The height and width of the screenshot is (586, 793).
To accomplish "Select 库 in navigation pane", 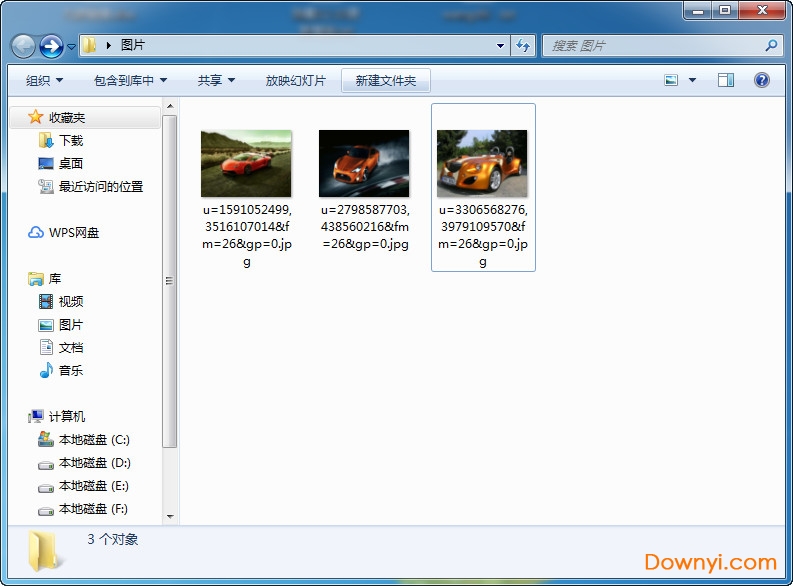I will coord(55,279).
